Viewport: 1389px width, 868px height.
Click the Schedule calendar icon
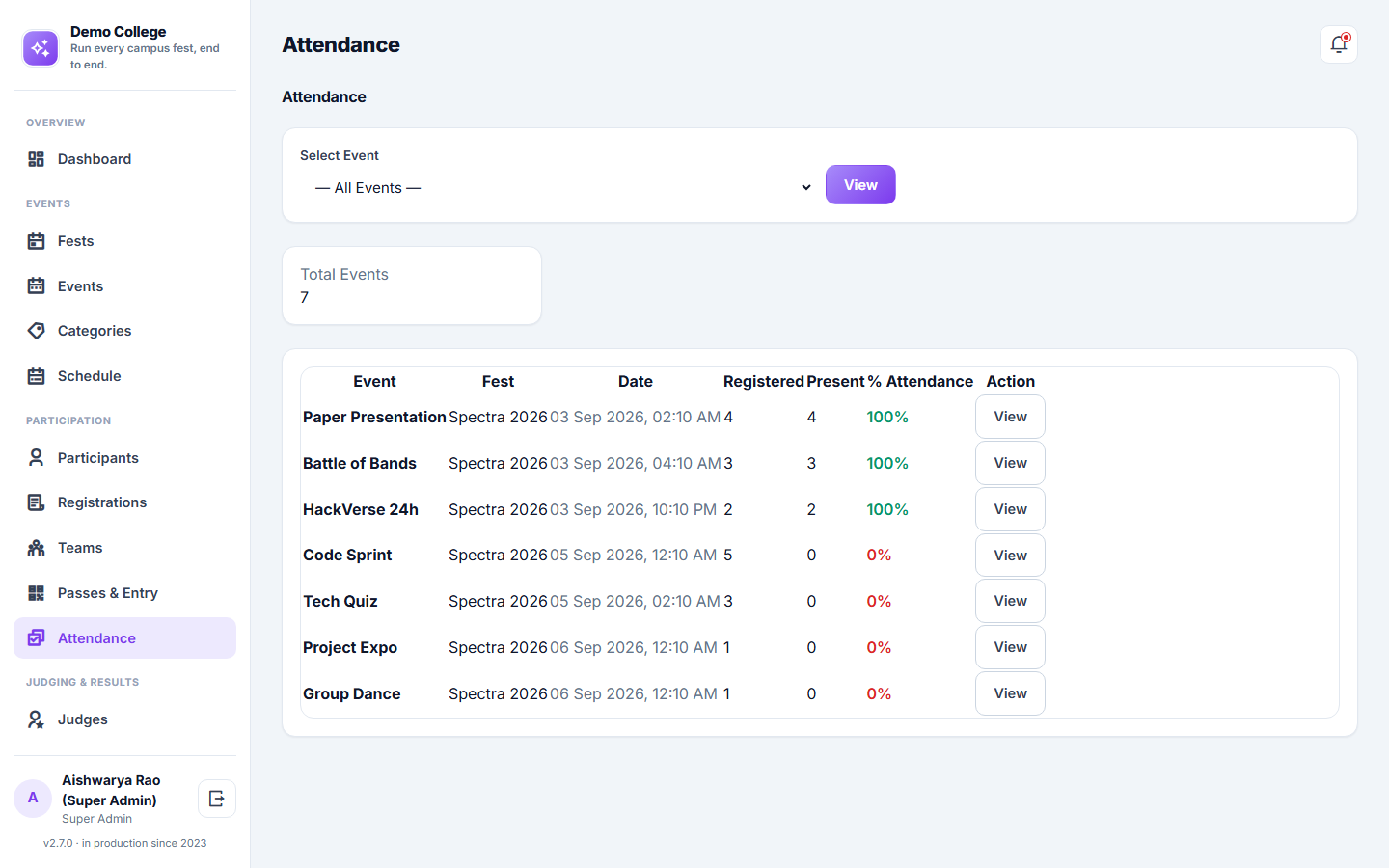coord(37,376)
